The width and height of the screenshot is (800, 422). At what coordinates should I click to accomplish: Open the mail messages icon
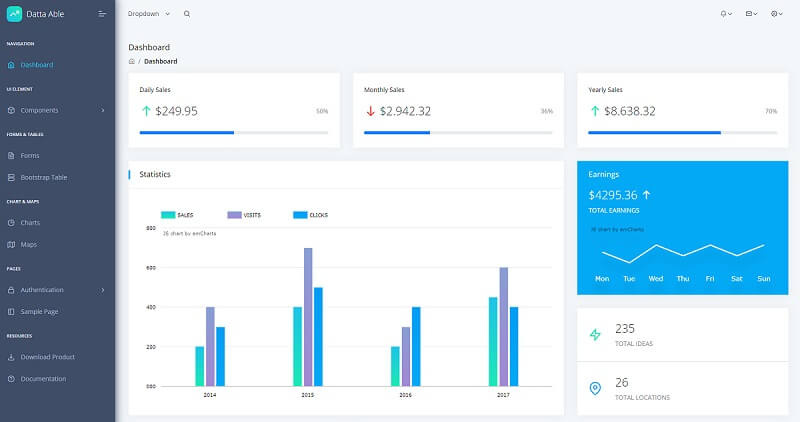point(750,14)
